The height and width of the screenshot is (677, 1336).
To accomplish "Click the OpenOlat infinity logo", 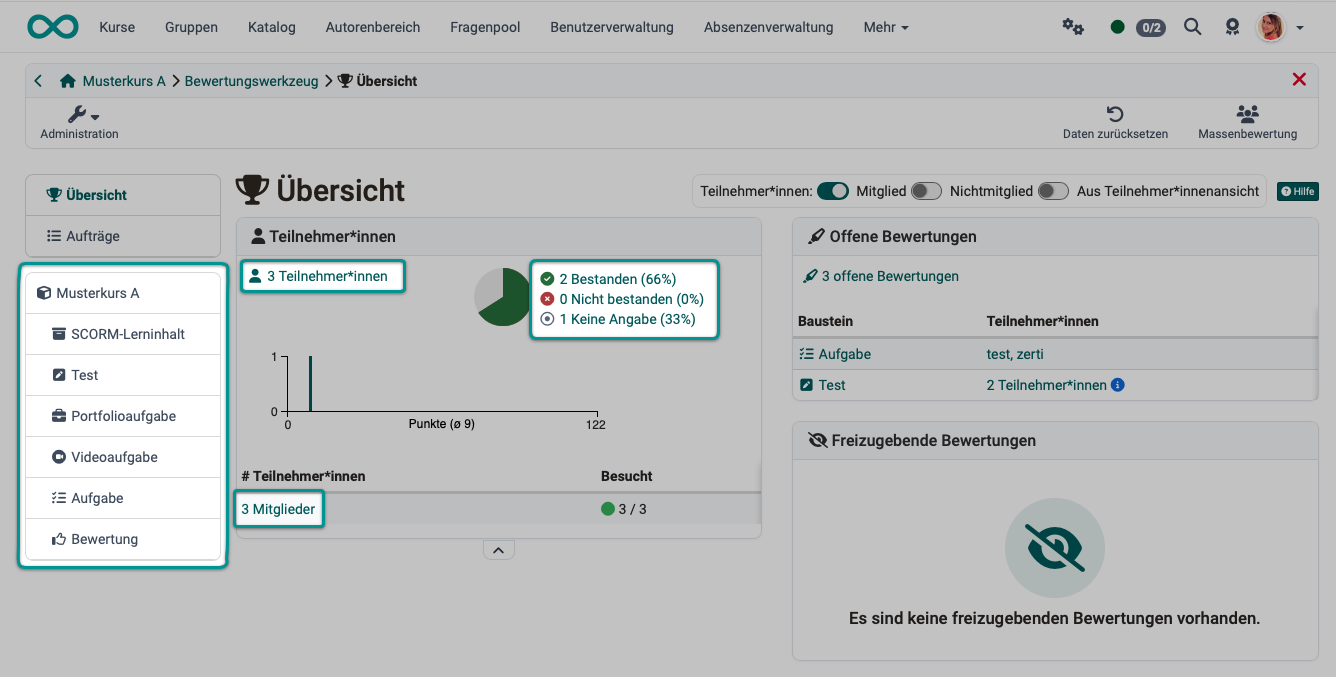I will pyautogui.click(x=52, y=27).
